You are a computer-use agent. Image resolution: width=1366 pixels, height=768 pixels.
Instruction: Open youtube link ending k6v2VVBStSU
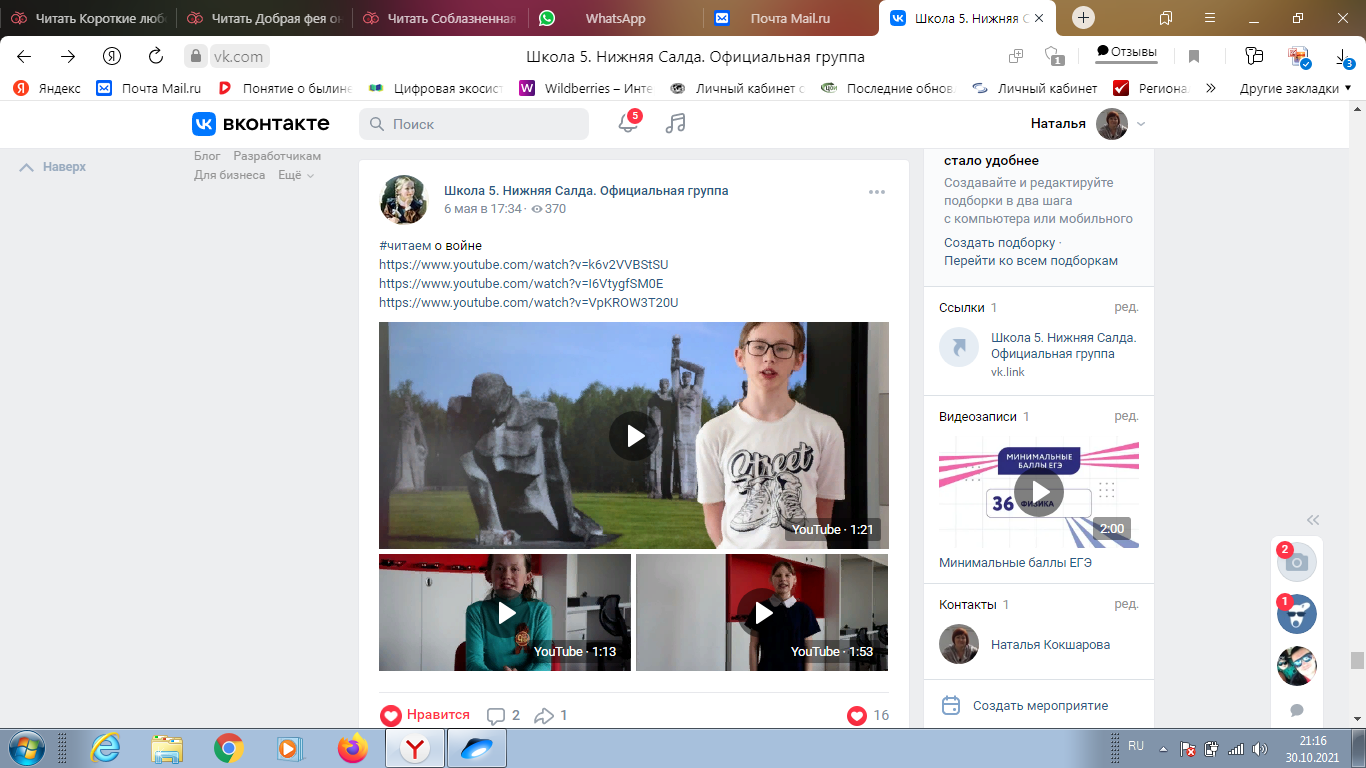(x=523, y=265)
